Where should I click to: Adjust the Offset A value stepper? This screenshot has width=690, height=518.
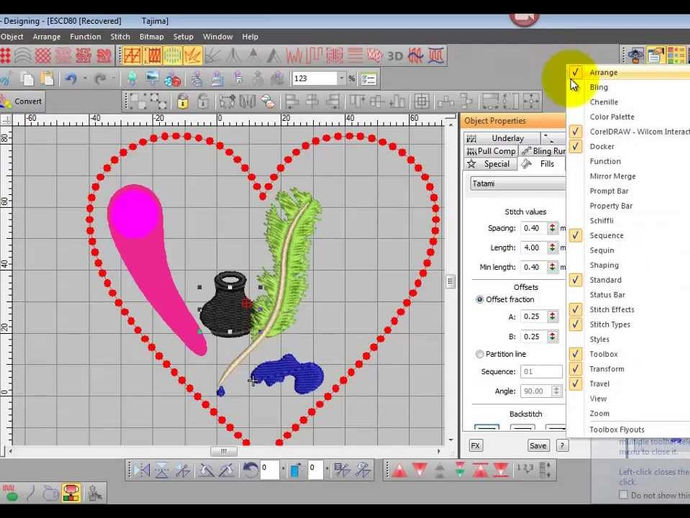coord(552,316)
